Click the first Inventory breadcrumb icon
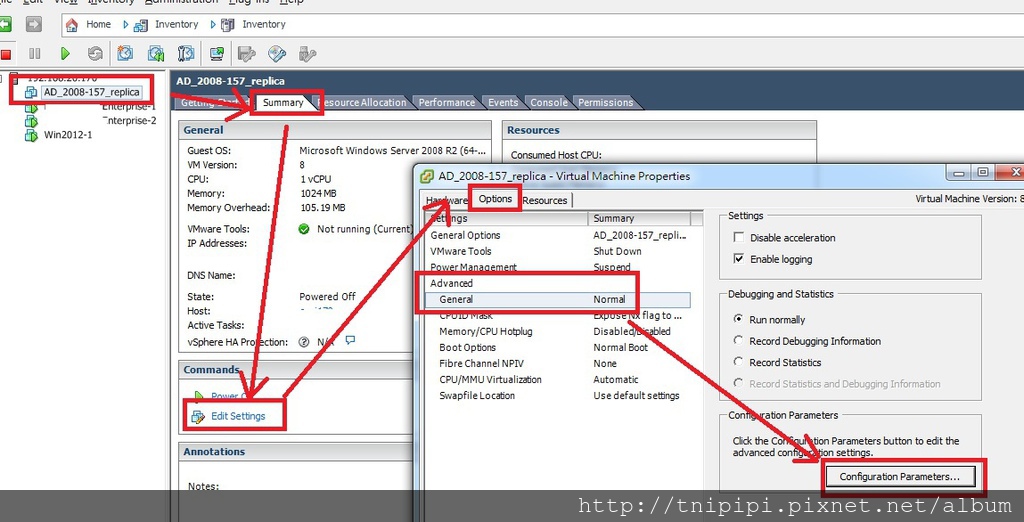Screen dimensions: 1024x522 click(140, 25)
